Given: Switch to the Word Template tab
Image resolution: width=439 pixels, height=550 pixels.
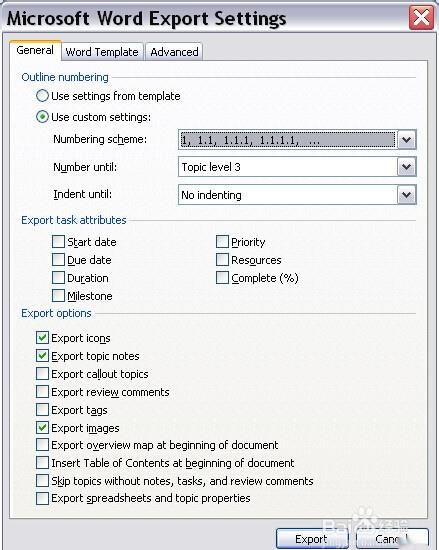Looking at the screenshot, I should pyautogui.click(x=102, y=52).
